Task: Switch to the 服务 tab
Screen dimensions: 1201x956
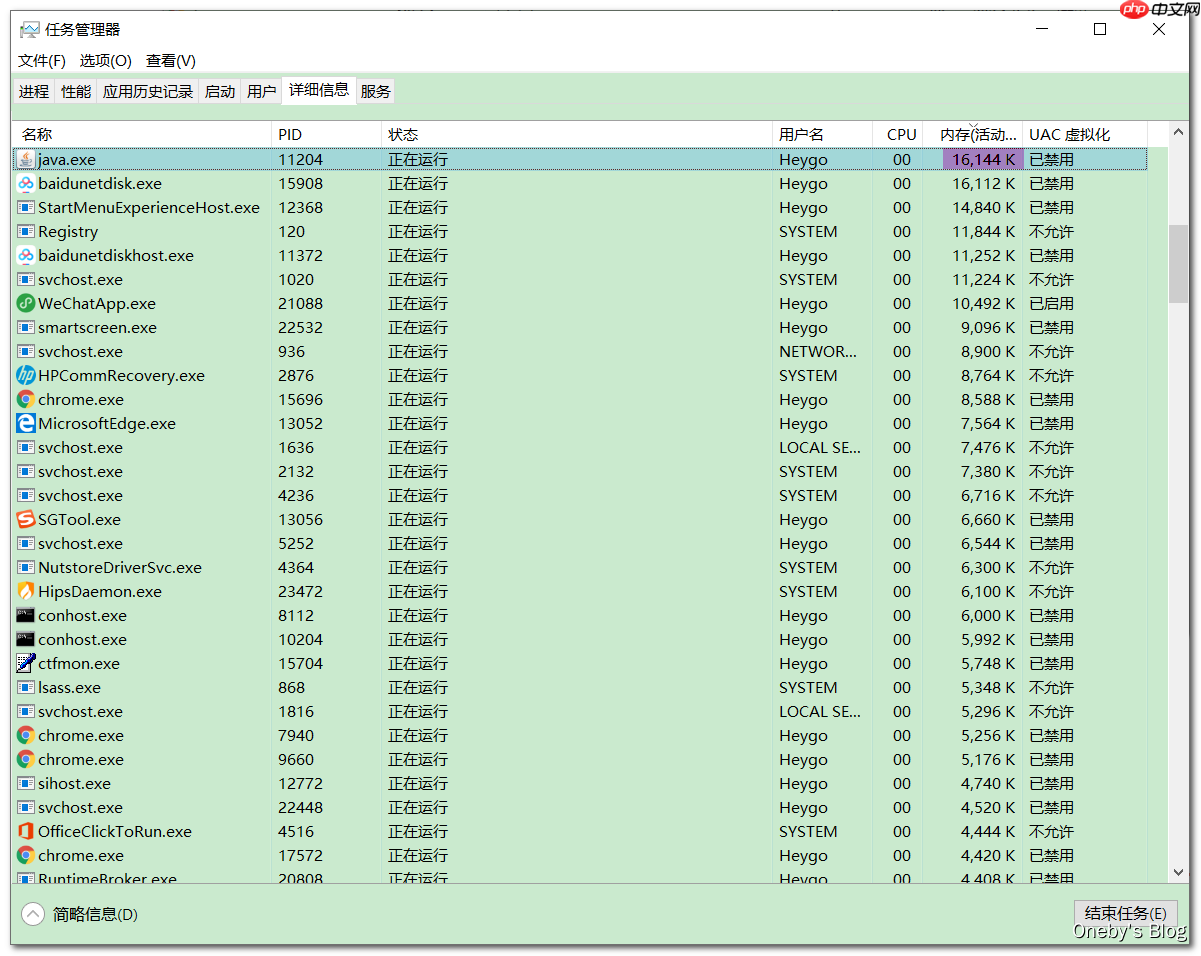Action: (x=375, y=90)
